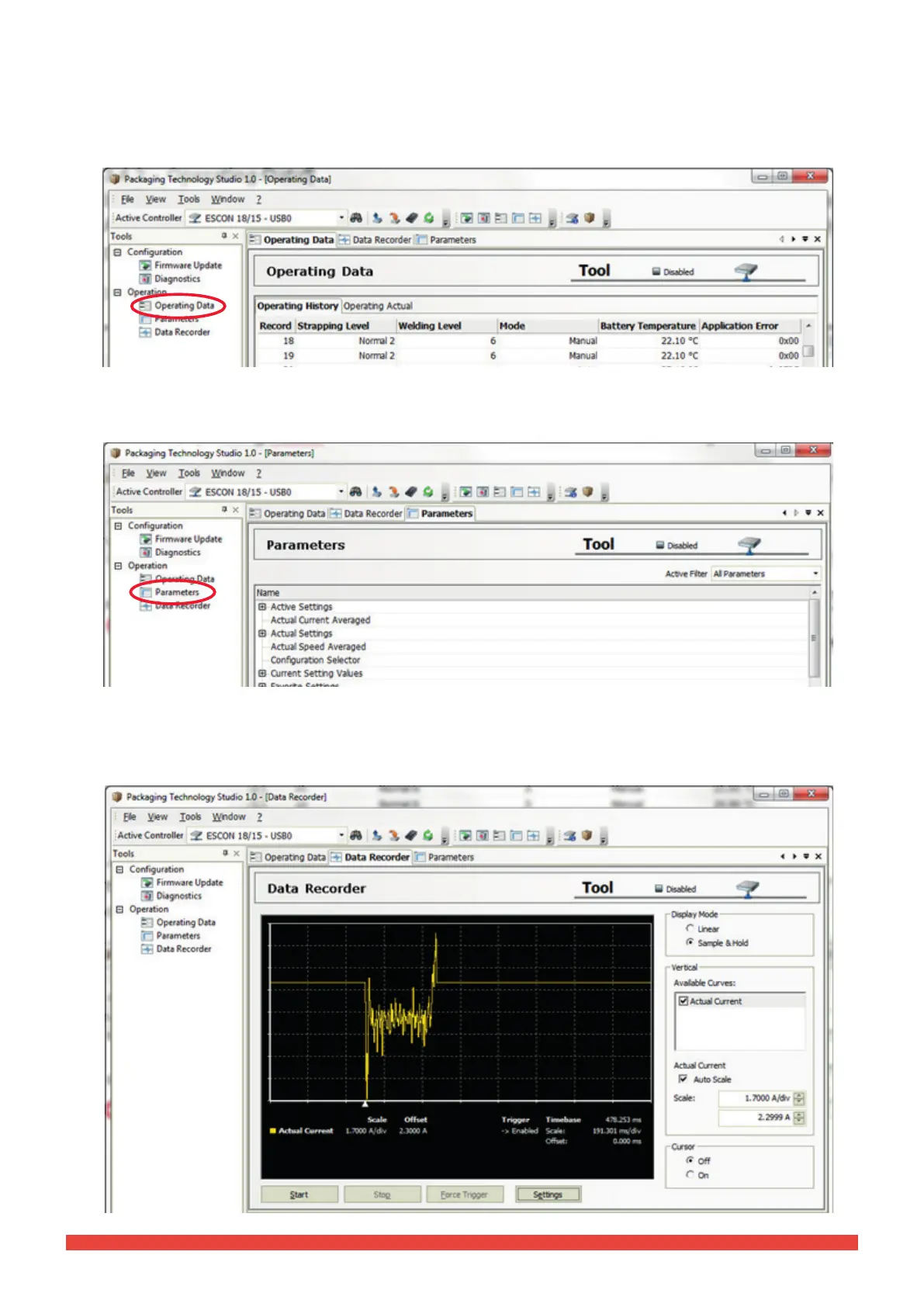Switch to Operating Actual tab in top window

[378, 306]
